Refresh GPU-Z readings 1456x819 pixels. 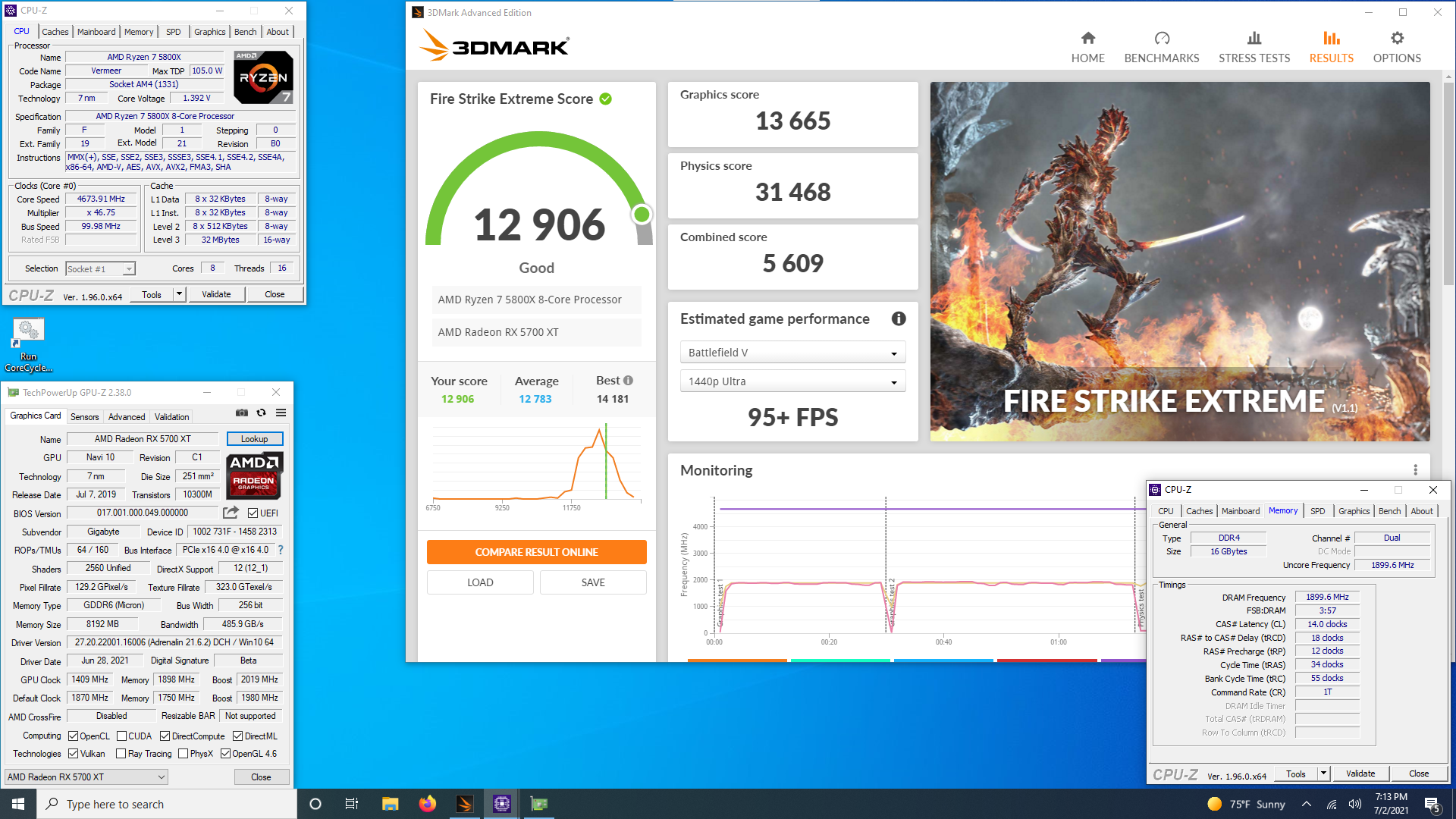click(x=262, y=413)
